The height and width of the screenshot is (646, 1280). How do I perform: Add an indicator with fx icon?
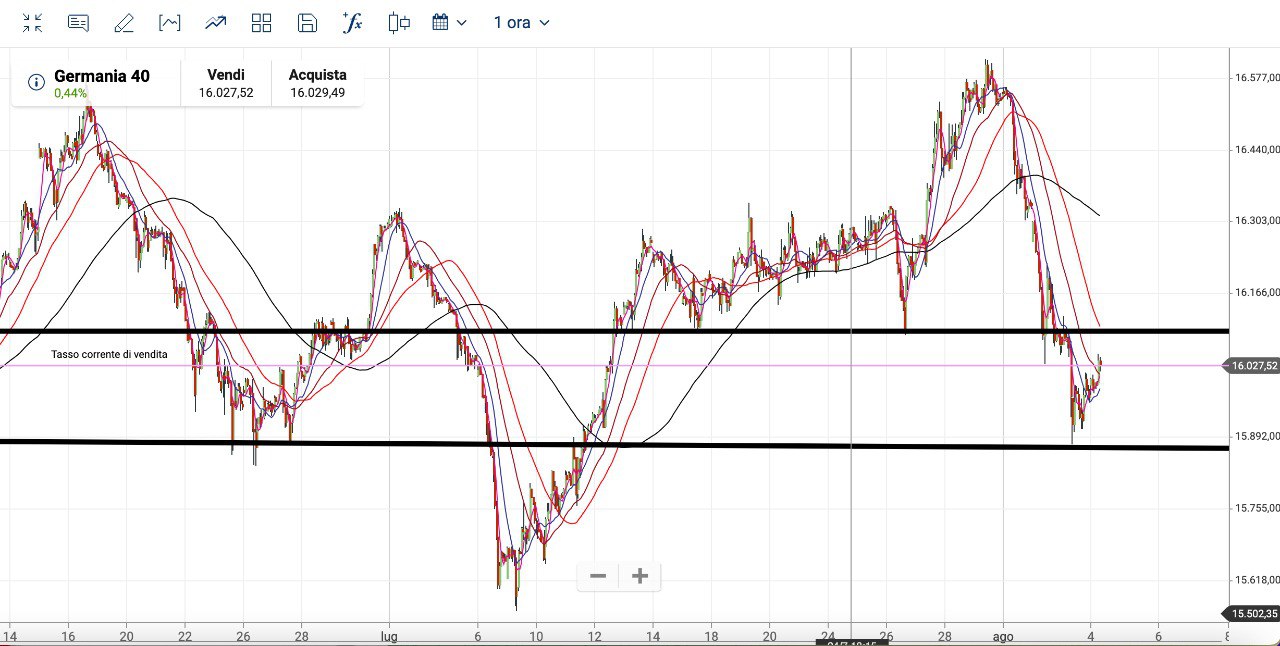(x=352, y=23)
